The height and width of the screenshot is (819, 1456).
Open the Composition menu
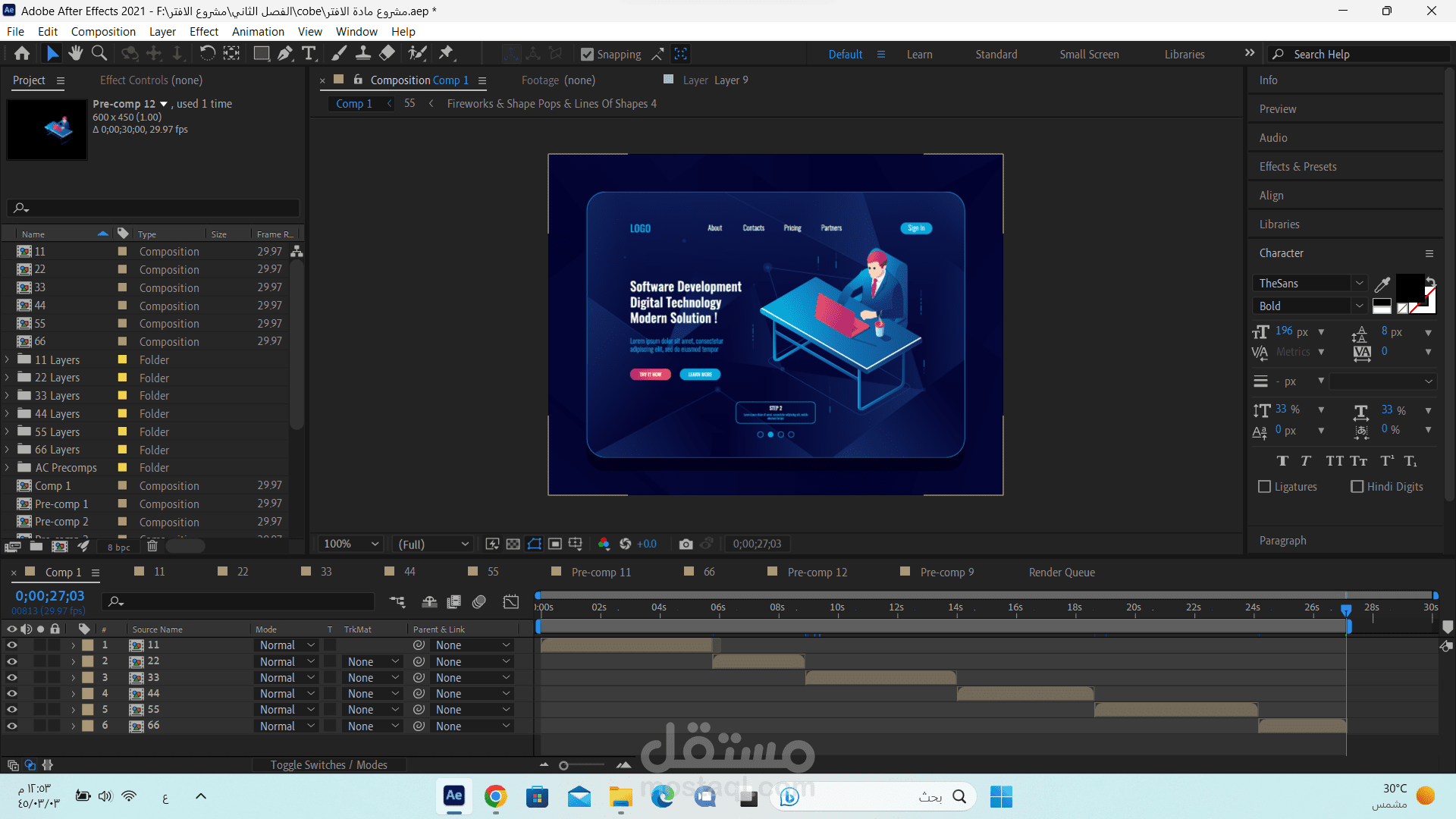click(103, 32)
